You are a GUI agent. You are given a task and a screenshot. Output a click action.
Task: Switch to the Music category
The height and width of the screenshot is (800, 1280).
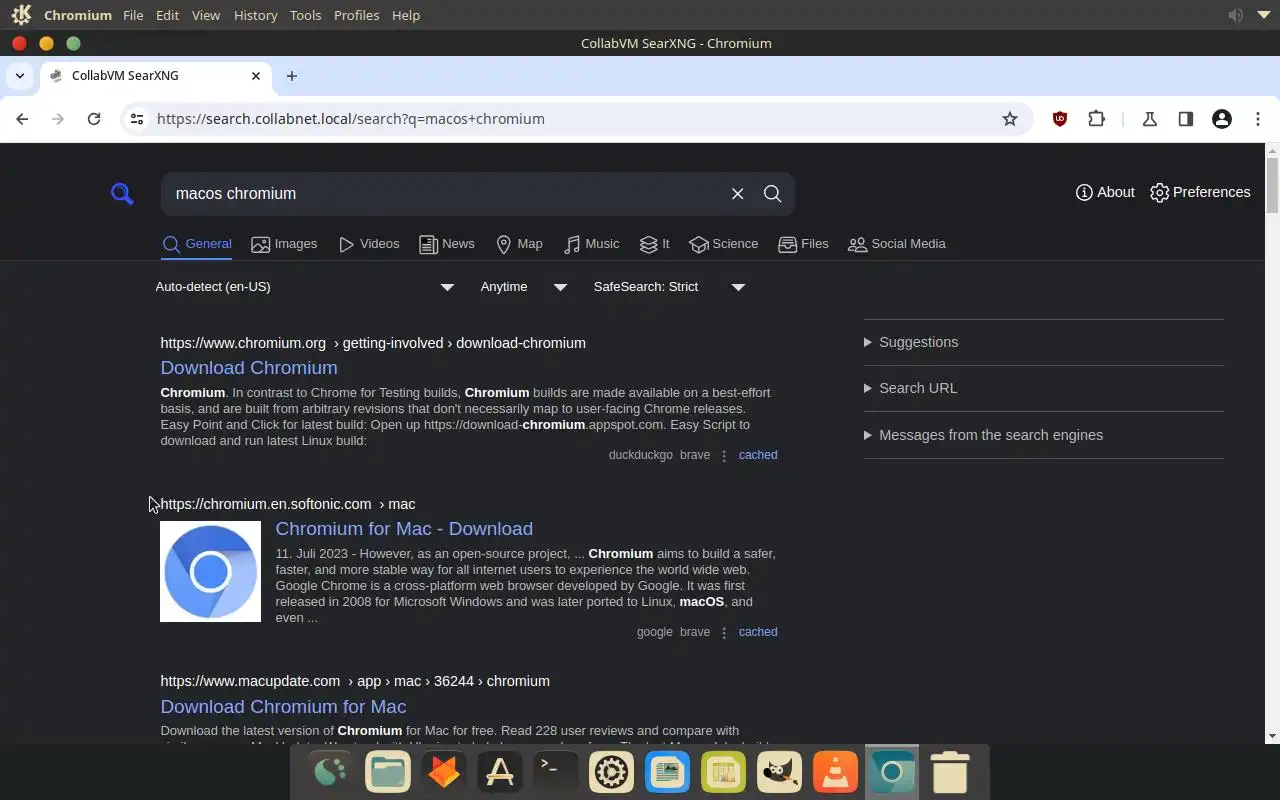(591, 244)
